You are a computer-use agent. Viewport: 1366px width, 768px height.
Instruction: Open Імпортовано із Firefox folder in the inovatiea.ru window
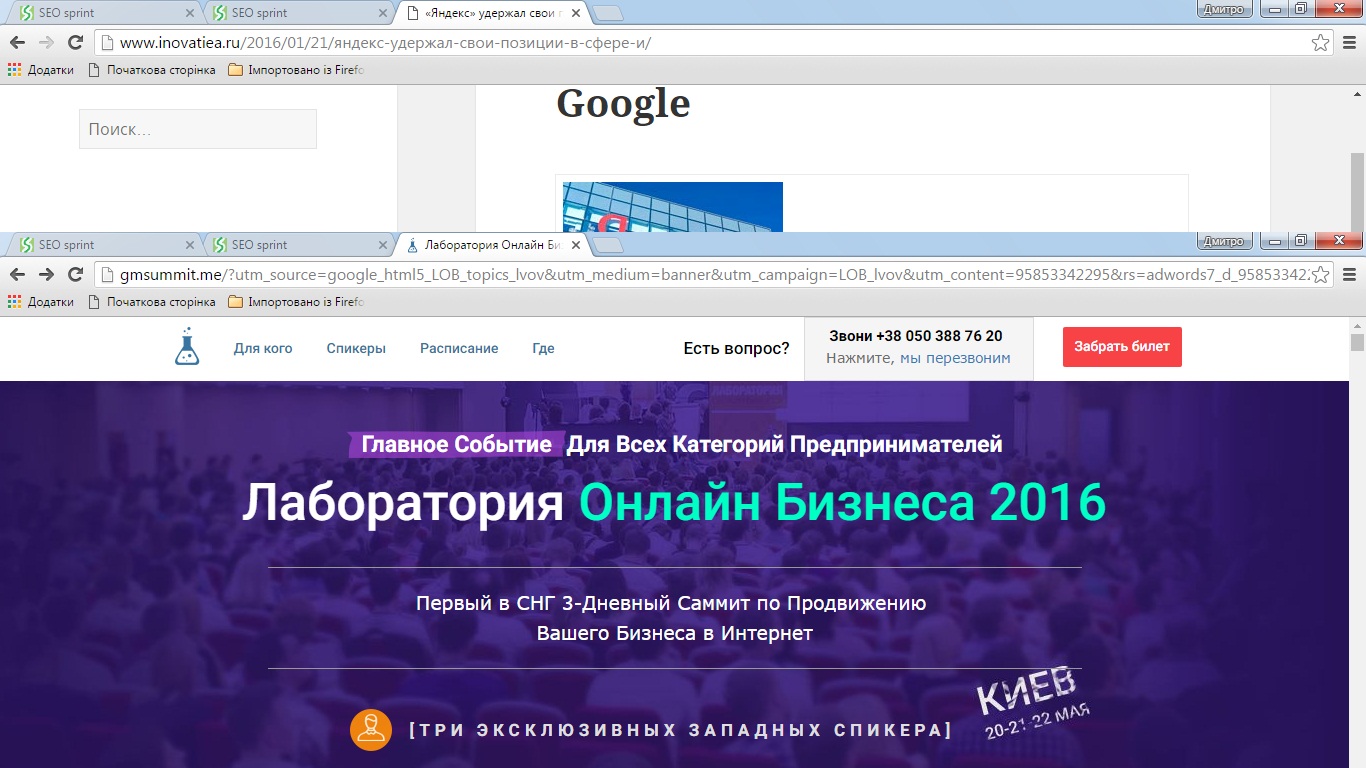(x=297, y=70)
